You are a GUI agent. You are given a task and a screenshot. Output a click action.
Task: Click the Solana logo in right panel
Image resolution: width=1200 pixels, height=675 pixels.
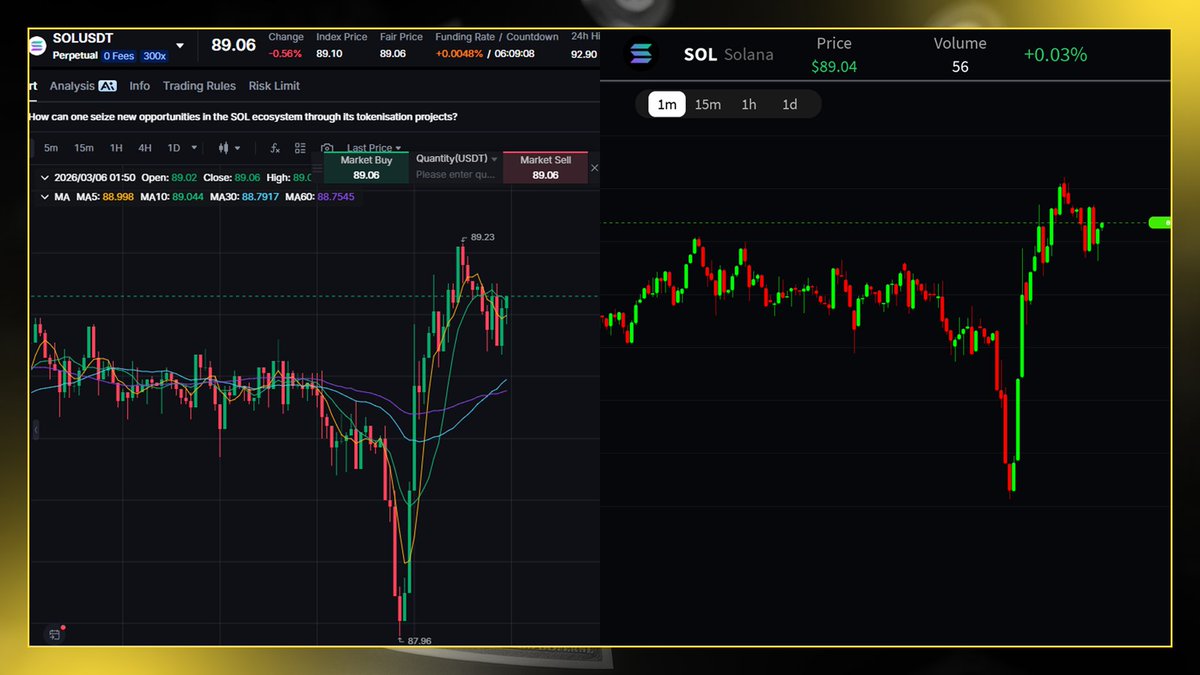coord(640,54)
